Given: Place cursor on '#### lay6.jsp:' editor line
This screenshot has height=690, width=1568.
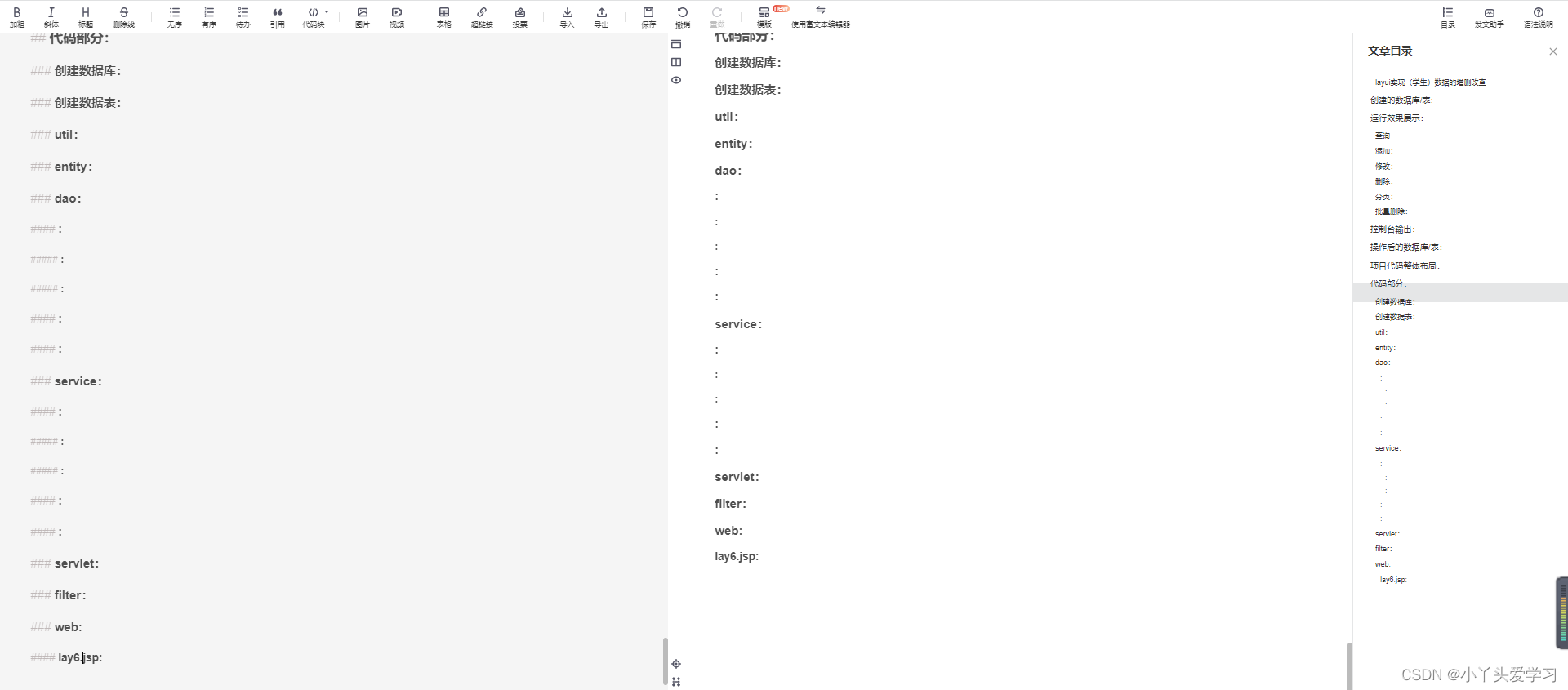Looking at the screenshot, I should (x=66, y=657).
